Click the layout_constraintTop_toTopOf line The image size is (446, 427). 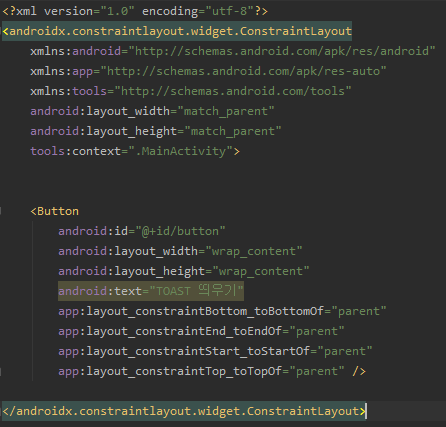click(212, 371)
